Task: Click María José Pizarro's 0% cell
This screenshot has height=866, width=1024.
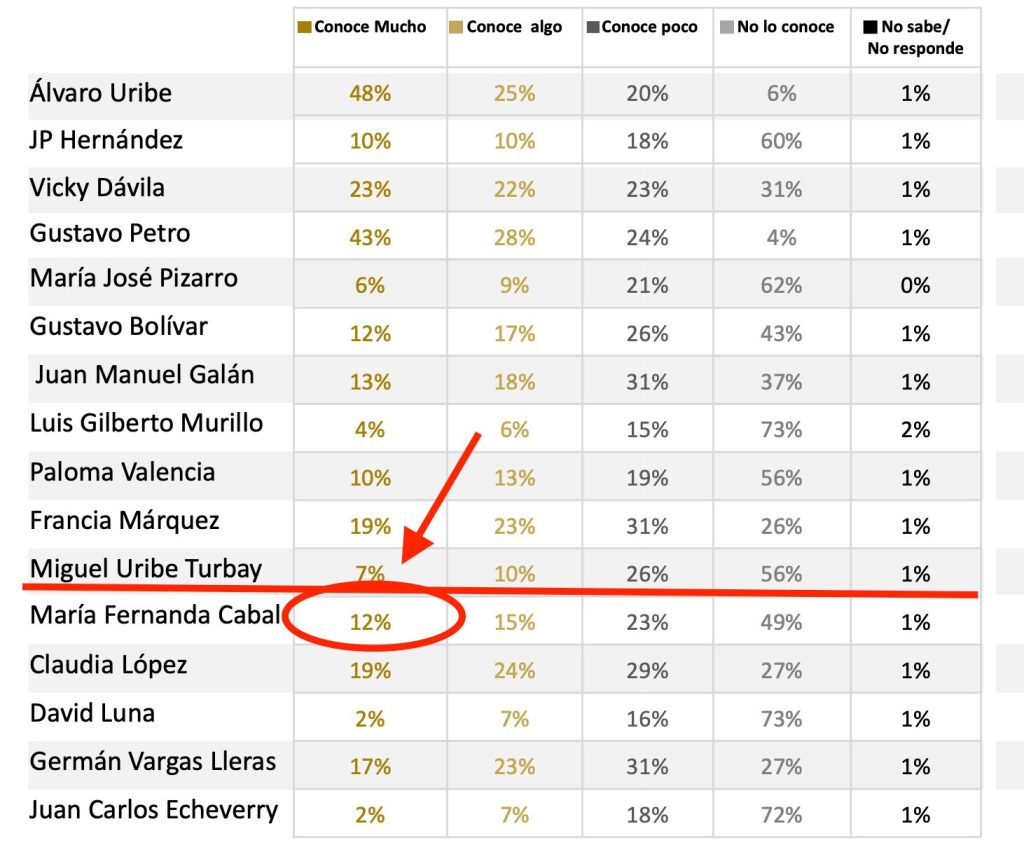Action: tap(915, 286)
